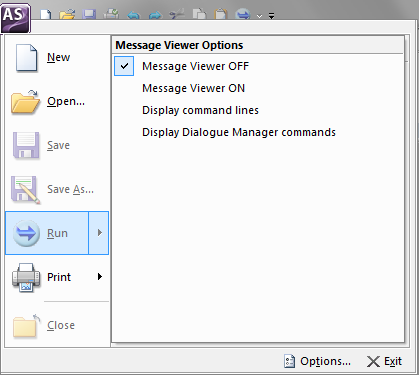Click Exit button at menu bottom
The image size is (419, 375).
tap(384, 361)
